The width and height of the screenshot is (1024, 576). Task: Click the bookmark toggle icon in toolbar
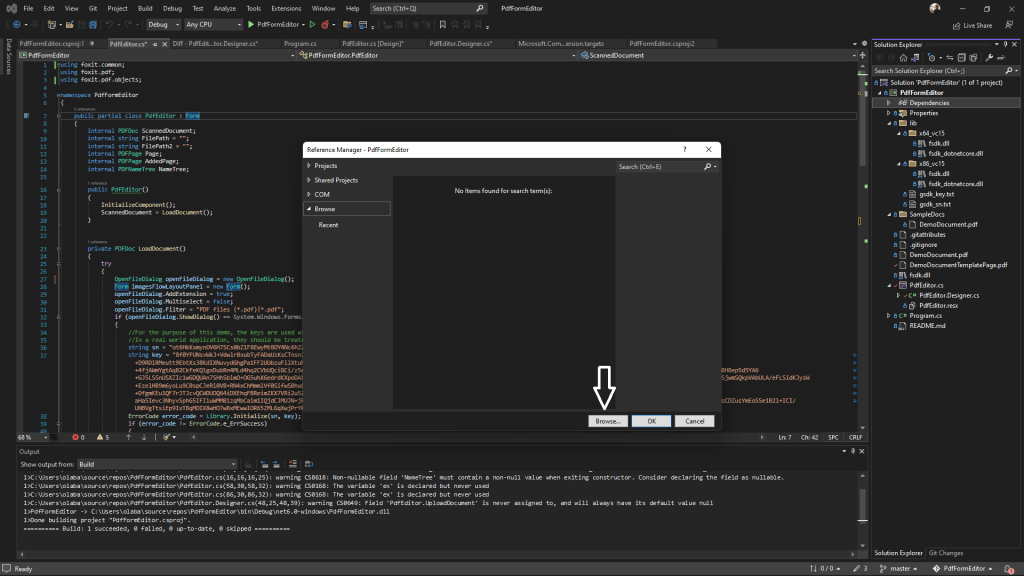tap(442, 25)
